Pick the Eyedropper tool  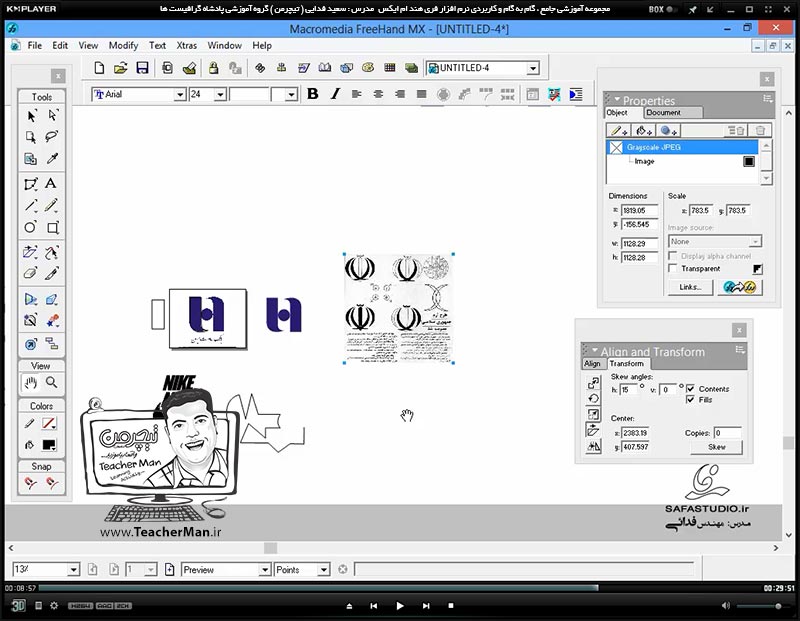[52, 159]
